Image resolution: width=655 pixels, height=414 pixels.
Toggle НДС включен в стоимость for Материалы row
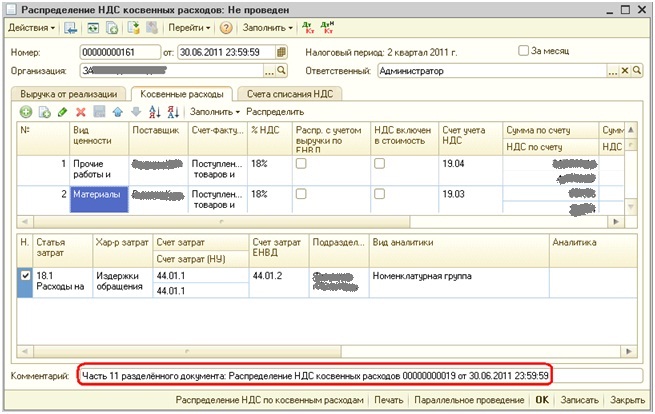[380, 192]
